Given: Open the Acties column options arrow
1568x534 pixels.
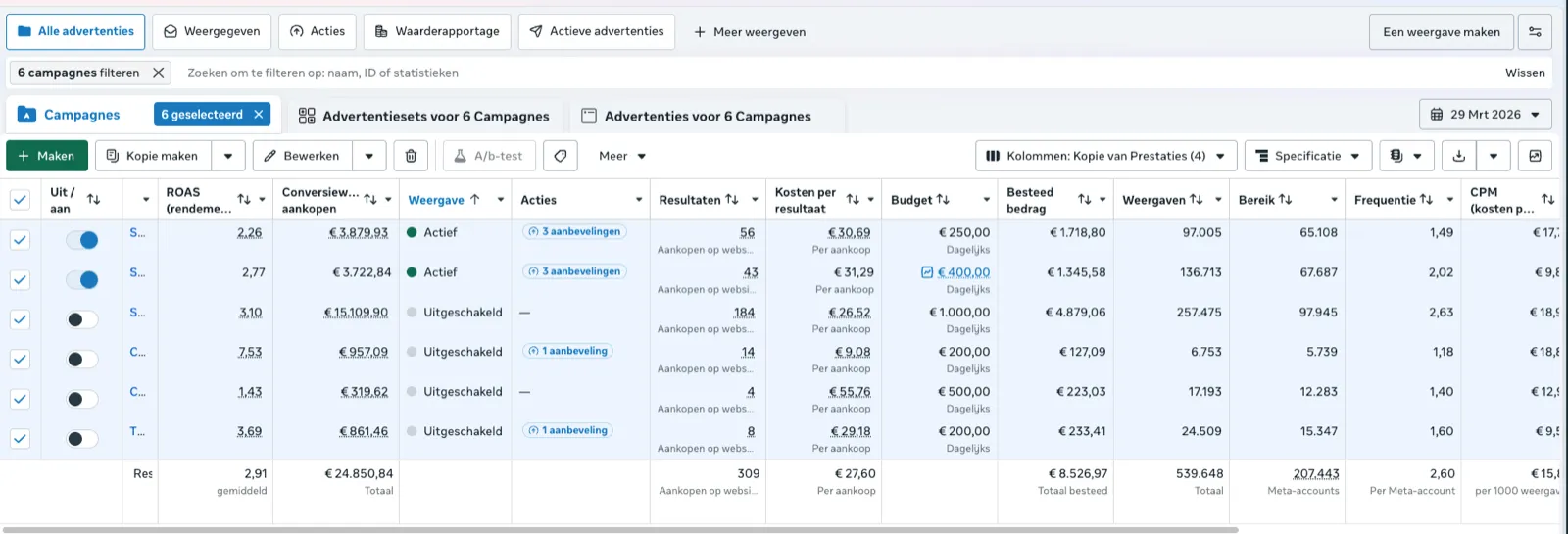Looking at the screenshot, I should click(x=639, y=200).
